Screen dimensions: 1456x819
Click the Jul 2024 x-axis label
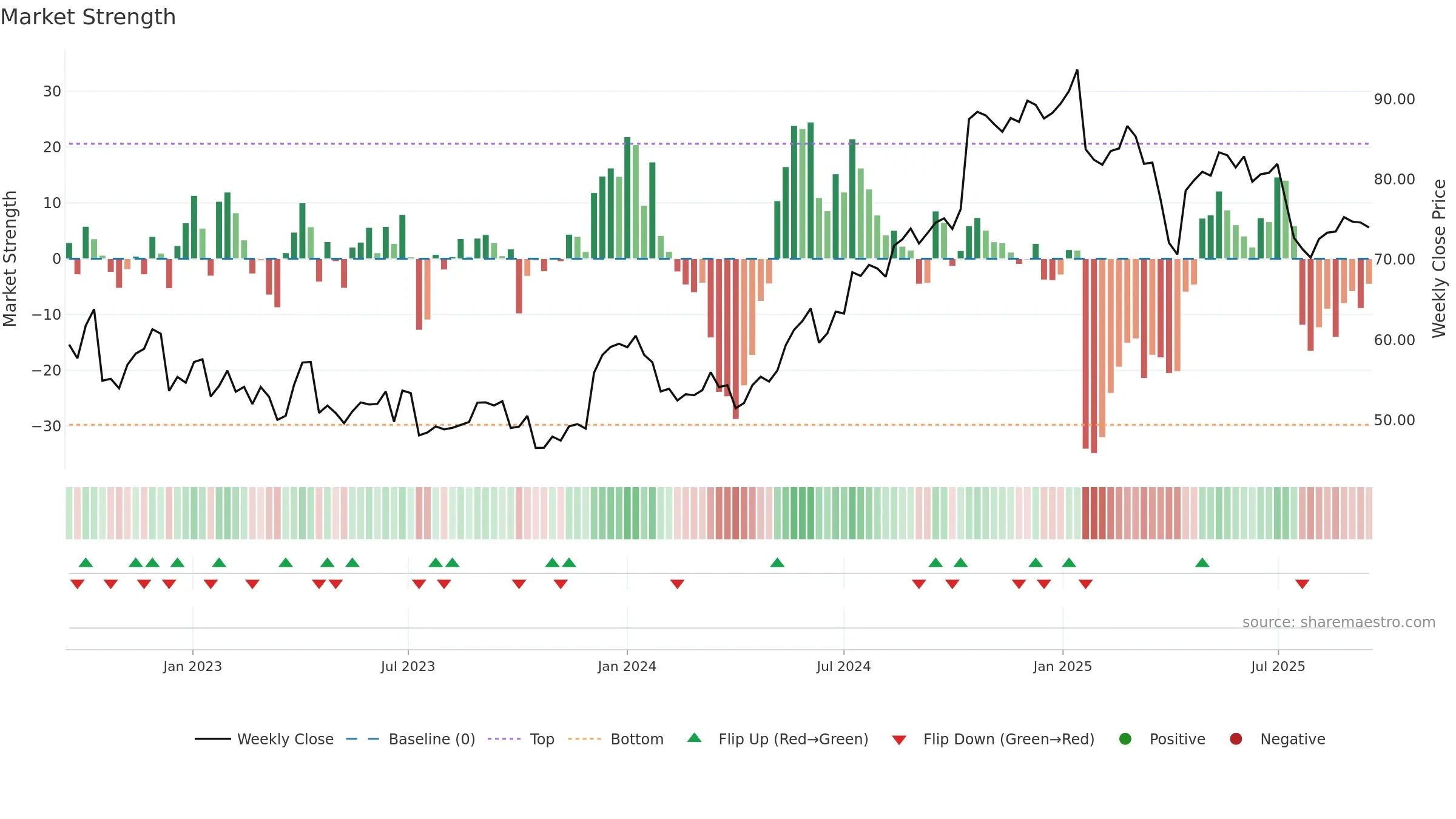843,666
